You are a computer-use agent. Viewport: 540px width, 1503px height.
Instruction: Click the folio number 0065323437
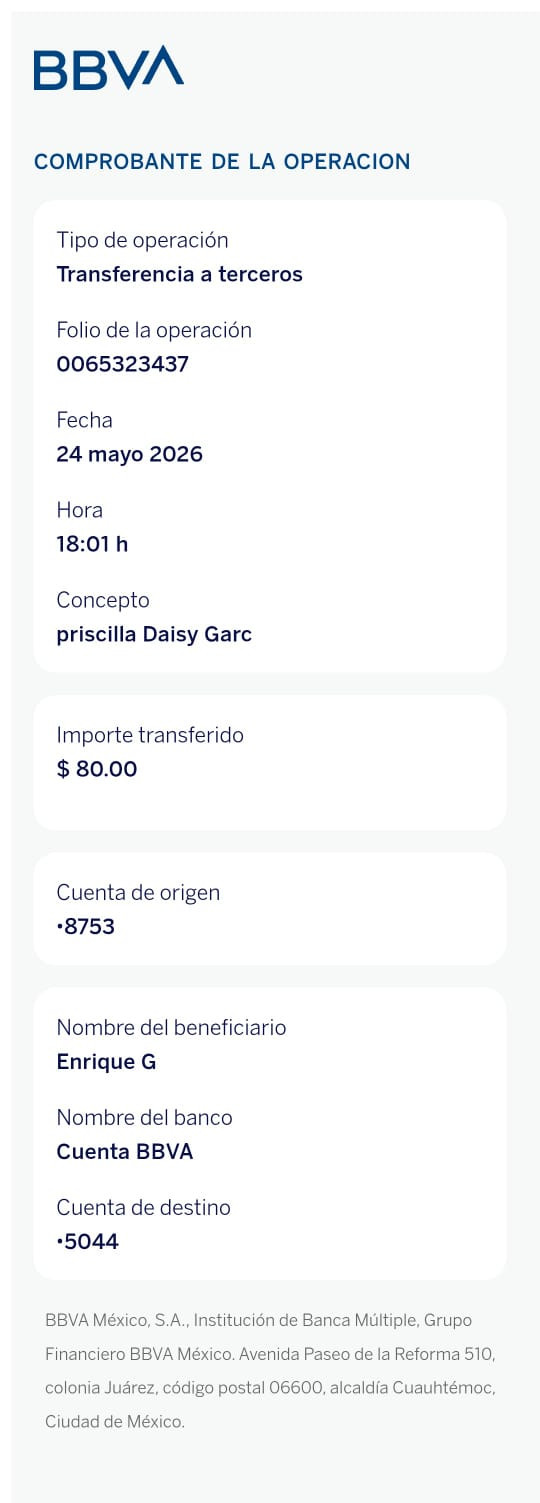123,364
